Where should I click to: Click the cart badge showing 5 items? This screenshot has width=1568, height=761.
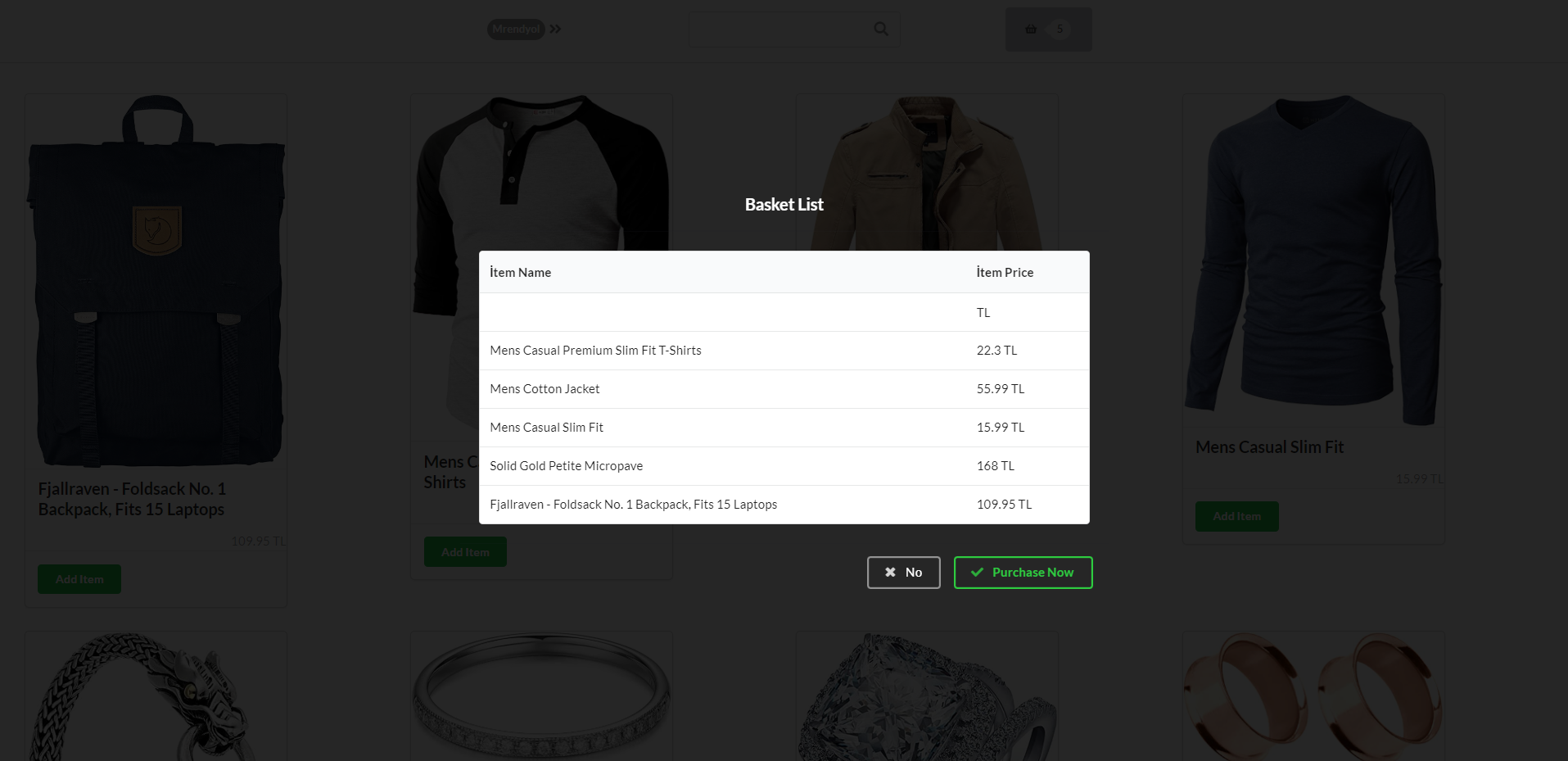click(1060, 29)
